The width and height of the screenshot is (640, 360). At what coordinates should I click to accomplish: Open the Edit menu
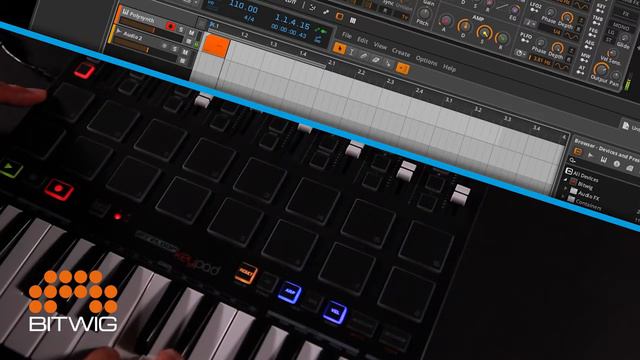[362, 40]
